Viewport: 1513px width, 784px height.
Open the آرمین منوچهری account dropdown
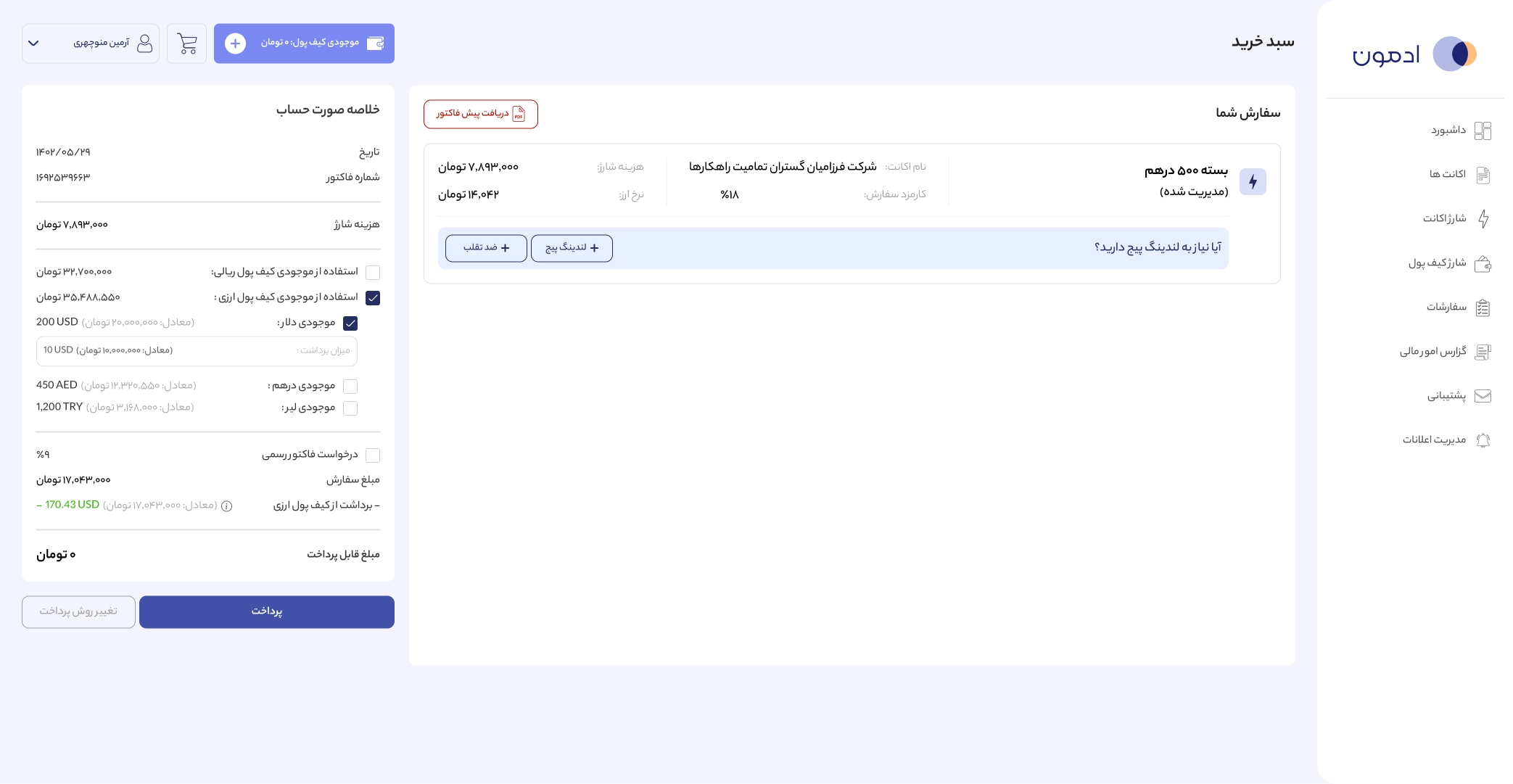click(91, 44)
